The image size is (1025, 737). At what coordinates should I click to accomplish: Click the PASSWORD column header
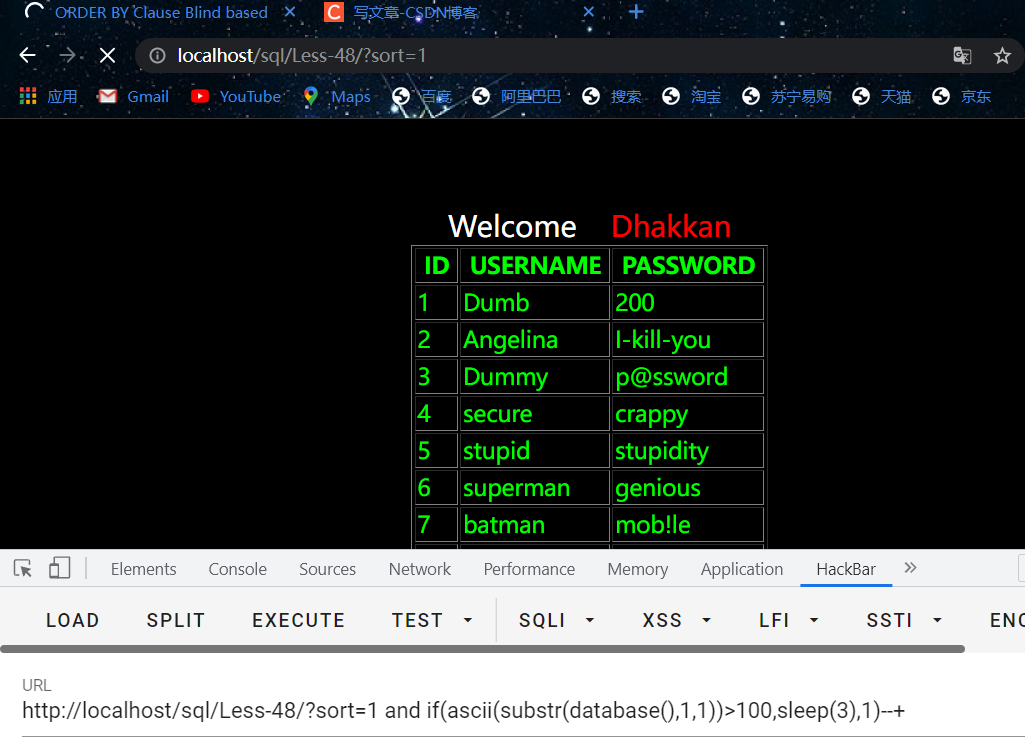688,266
